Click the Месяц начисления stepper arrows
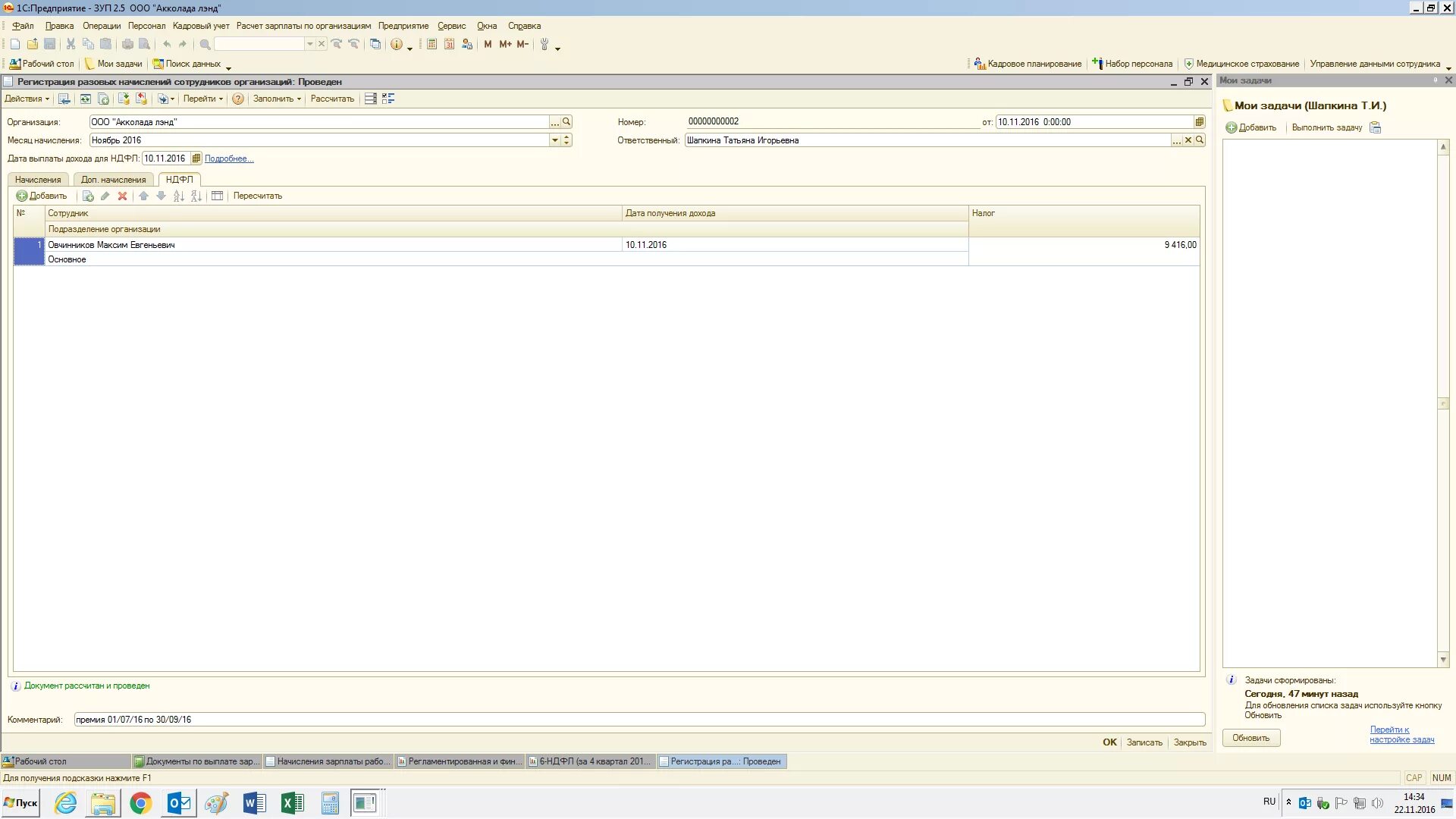Screen dimensions: 1456x819 pyautogui.click(x=566, y=140)
